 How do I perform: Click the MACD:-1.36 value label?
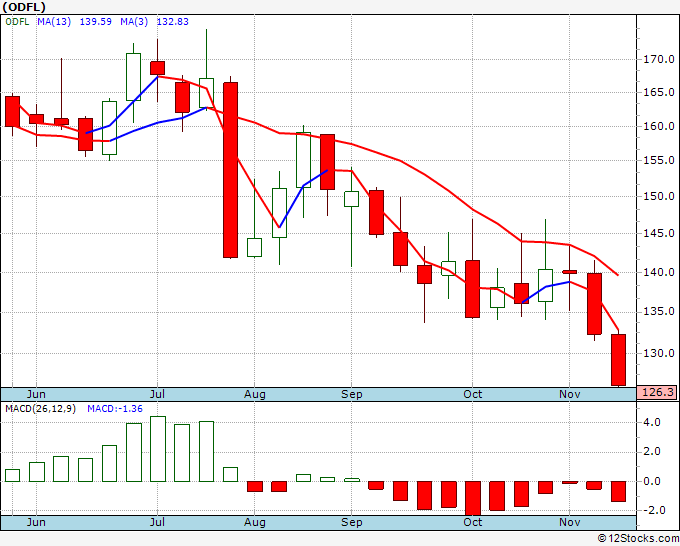click(x=114, y=409)
